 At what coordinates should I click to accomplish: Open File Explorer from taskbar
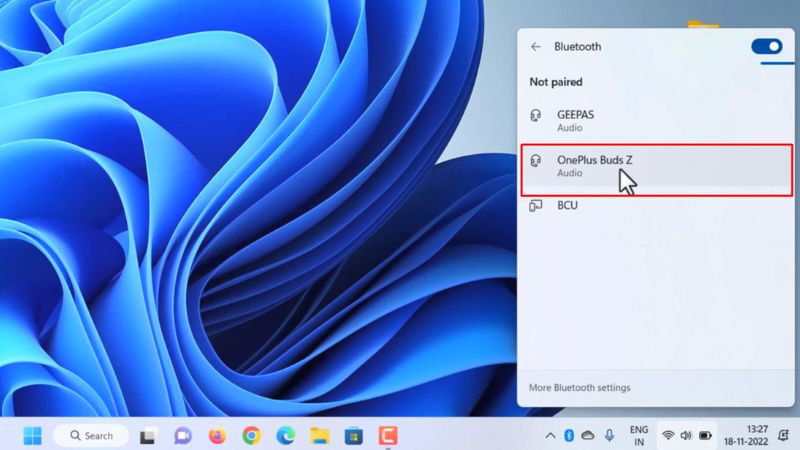point(320,436)
